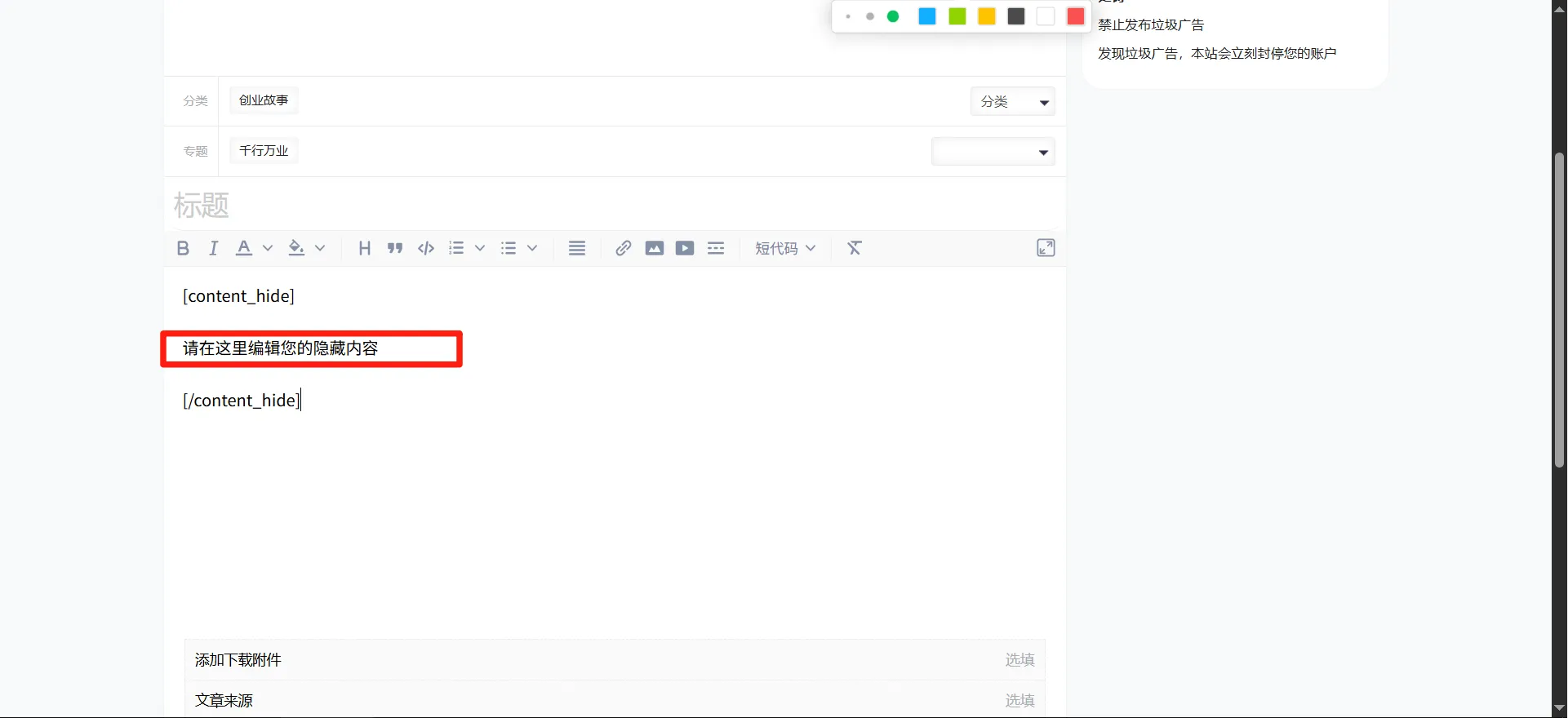Click the scrollbar down arrow

pyautogui.click(x=1559, y=708)
